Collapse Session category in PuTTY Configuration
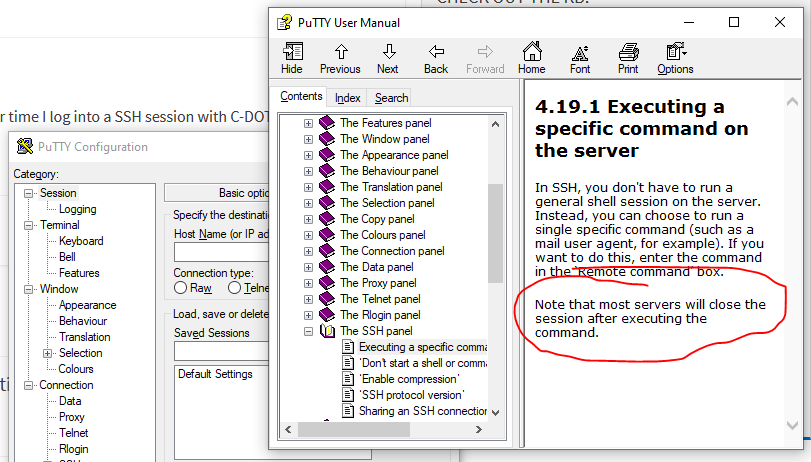 (x=28, y=193)
